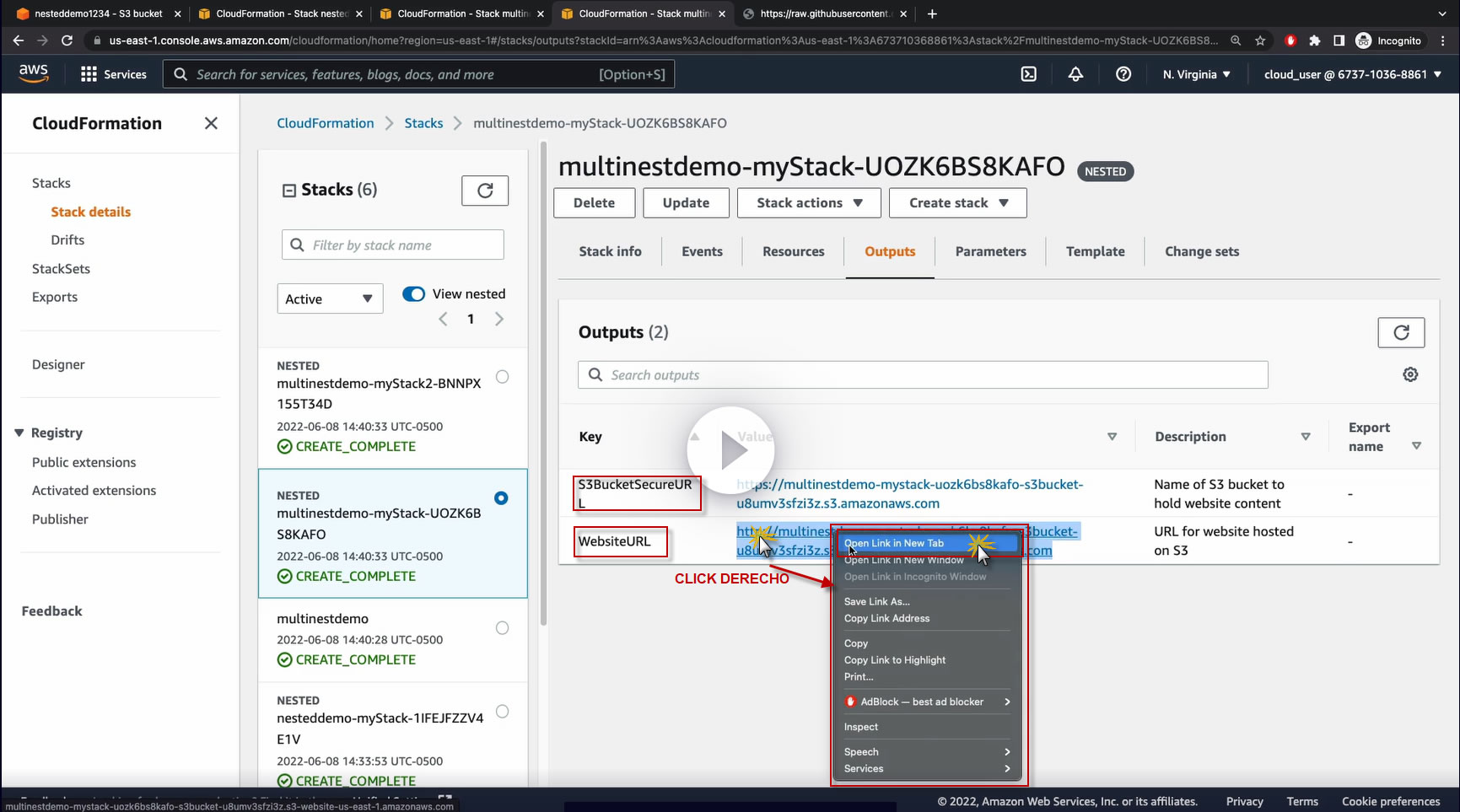Open the Active stack filter dropdown

(330, 298)
